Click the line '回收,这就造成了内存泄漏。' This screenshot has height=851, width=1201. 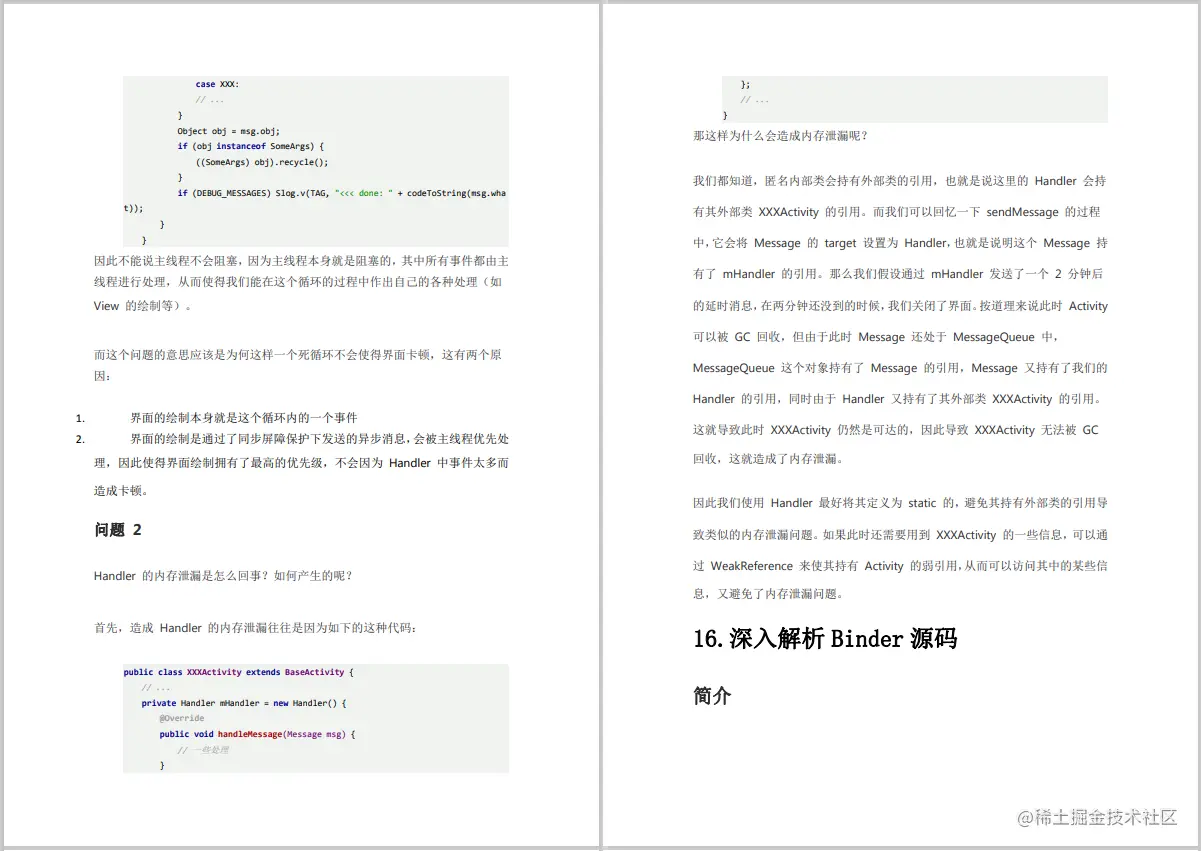[x=768, y=459]
